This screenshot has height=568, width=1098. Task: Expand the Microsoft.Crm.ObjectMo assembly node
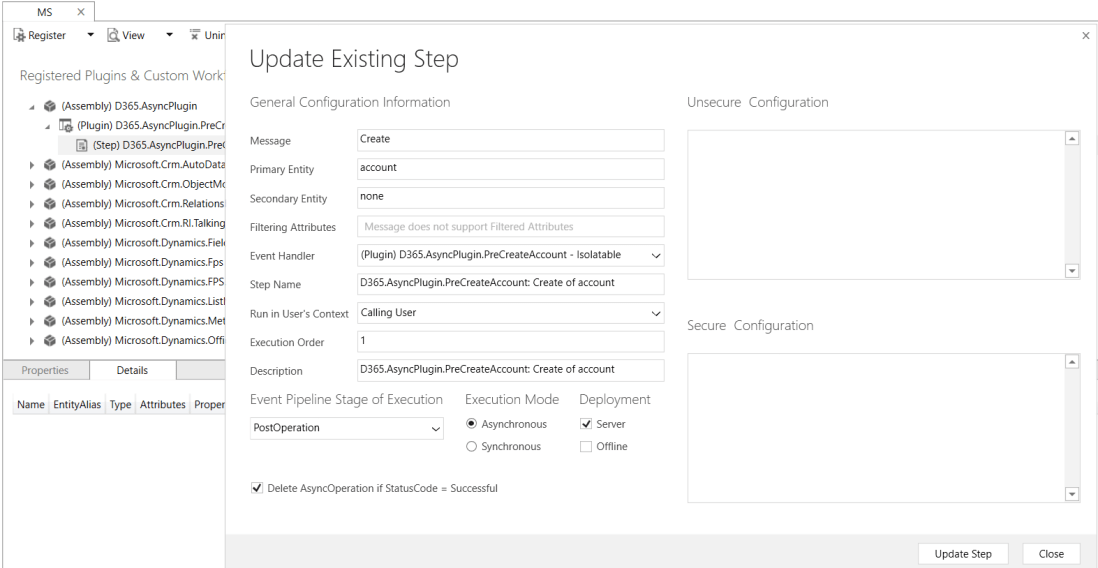pos(32,185)
